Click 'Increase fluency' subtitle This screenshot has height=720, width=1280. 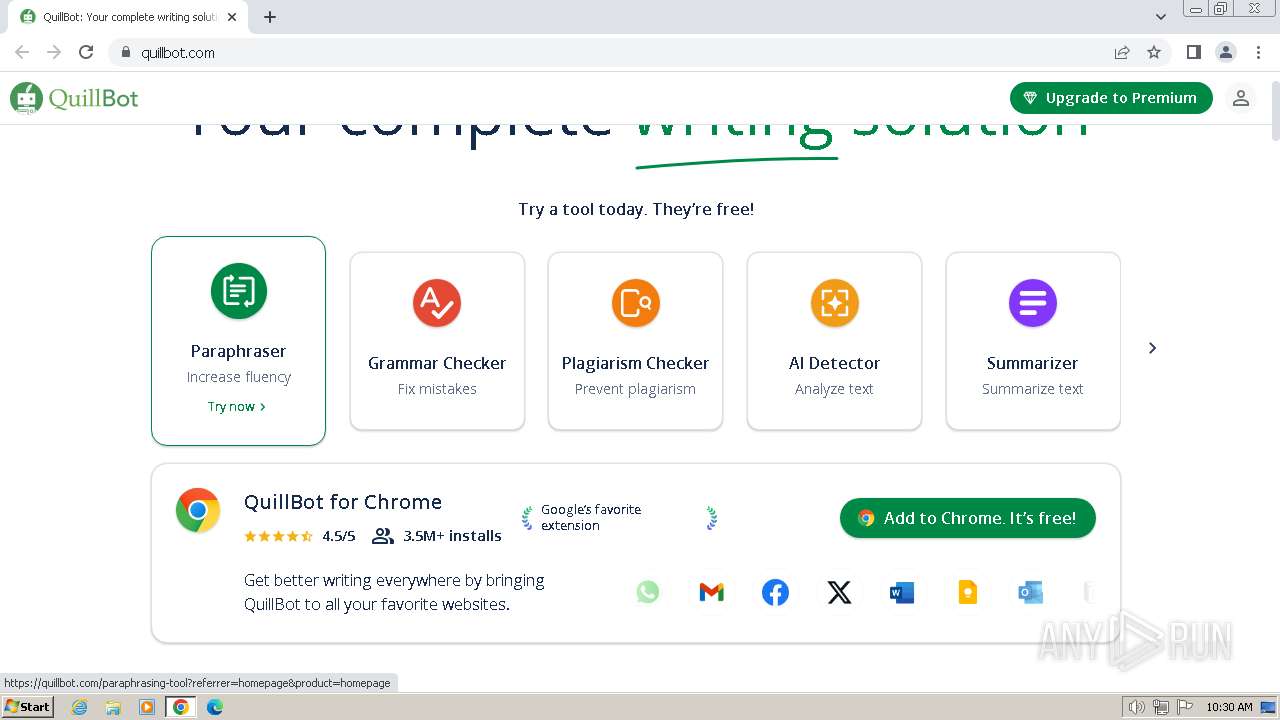tap(239, 377)
